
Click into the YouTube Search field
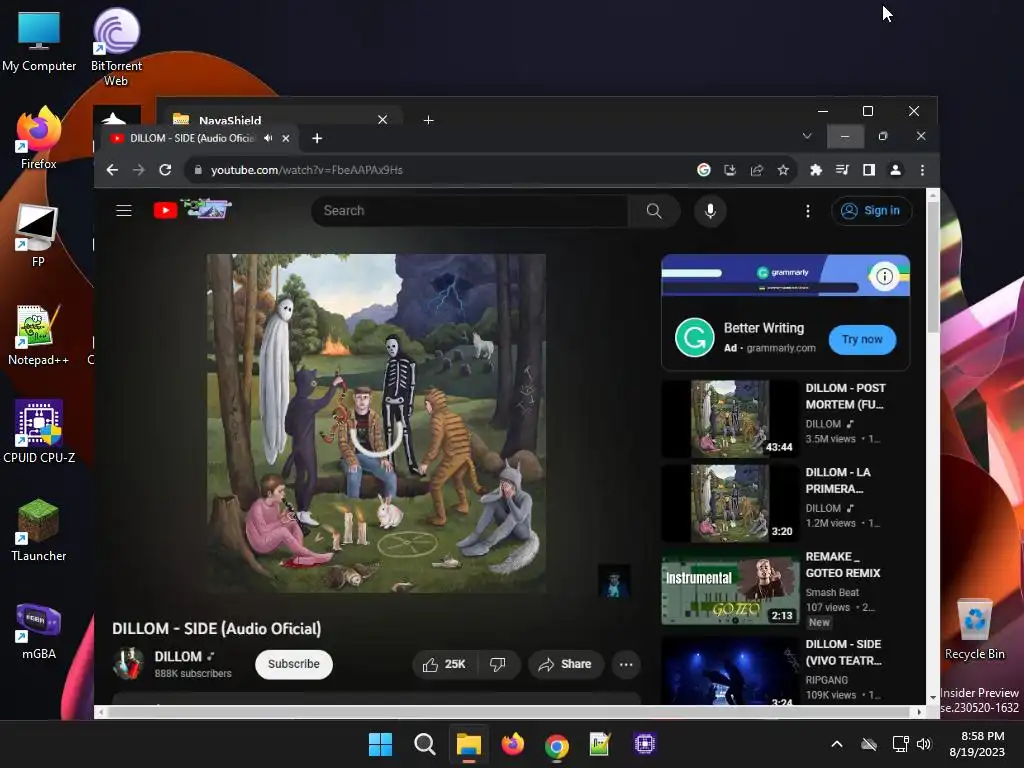[x=470, y=211]
